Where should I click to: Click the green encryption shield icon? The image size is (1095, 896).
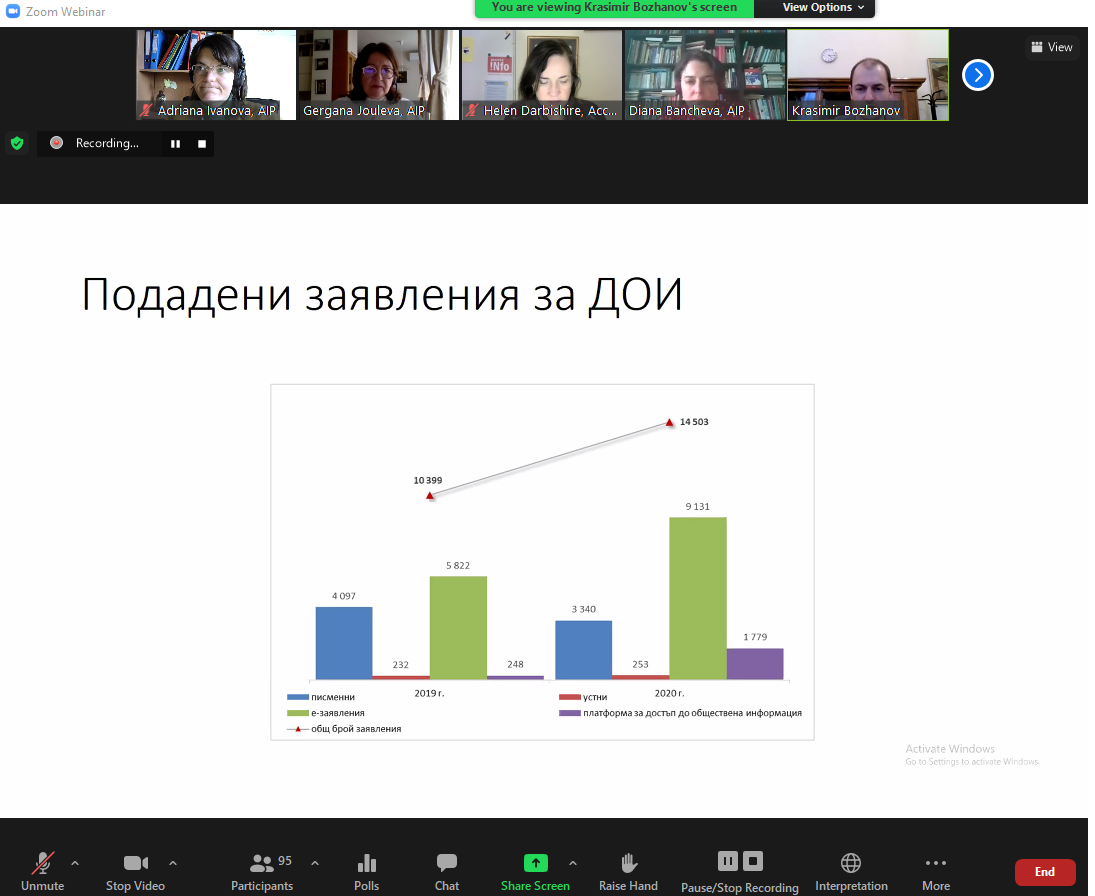tap(17, 143)
